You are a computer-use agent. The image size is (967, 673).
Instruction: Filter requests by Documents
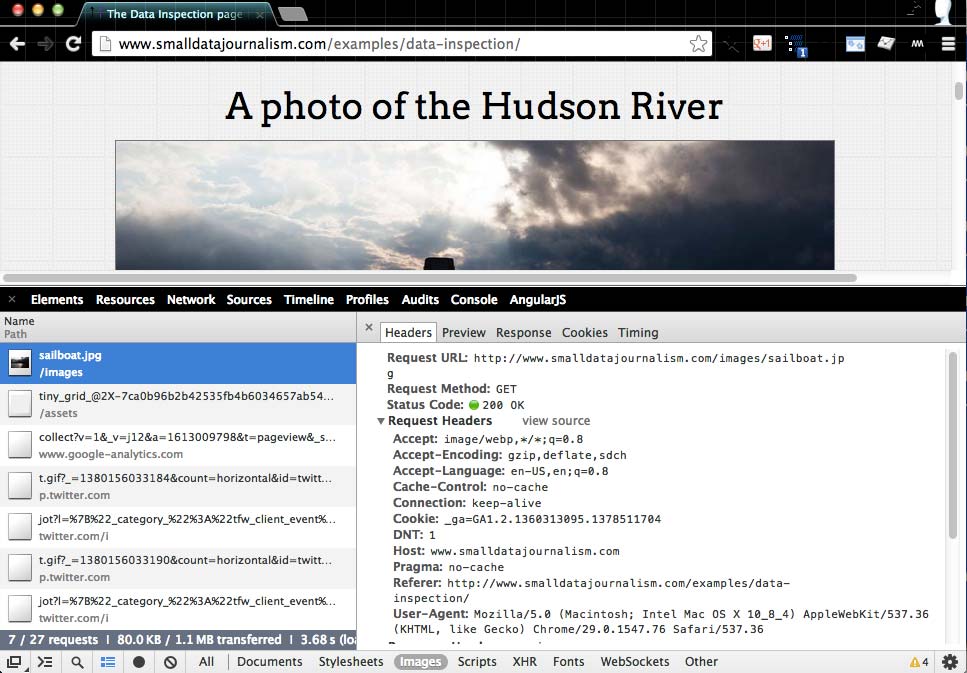coord(270,662)
